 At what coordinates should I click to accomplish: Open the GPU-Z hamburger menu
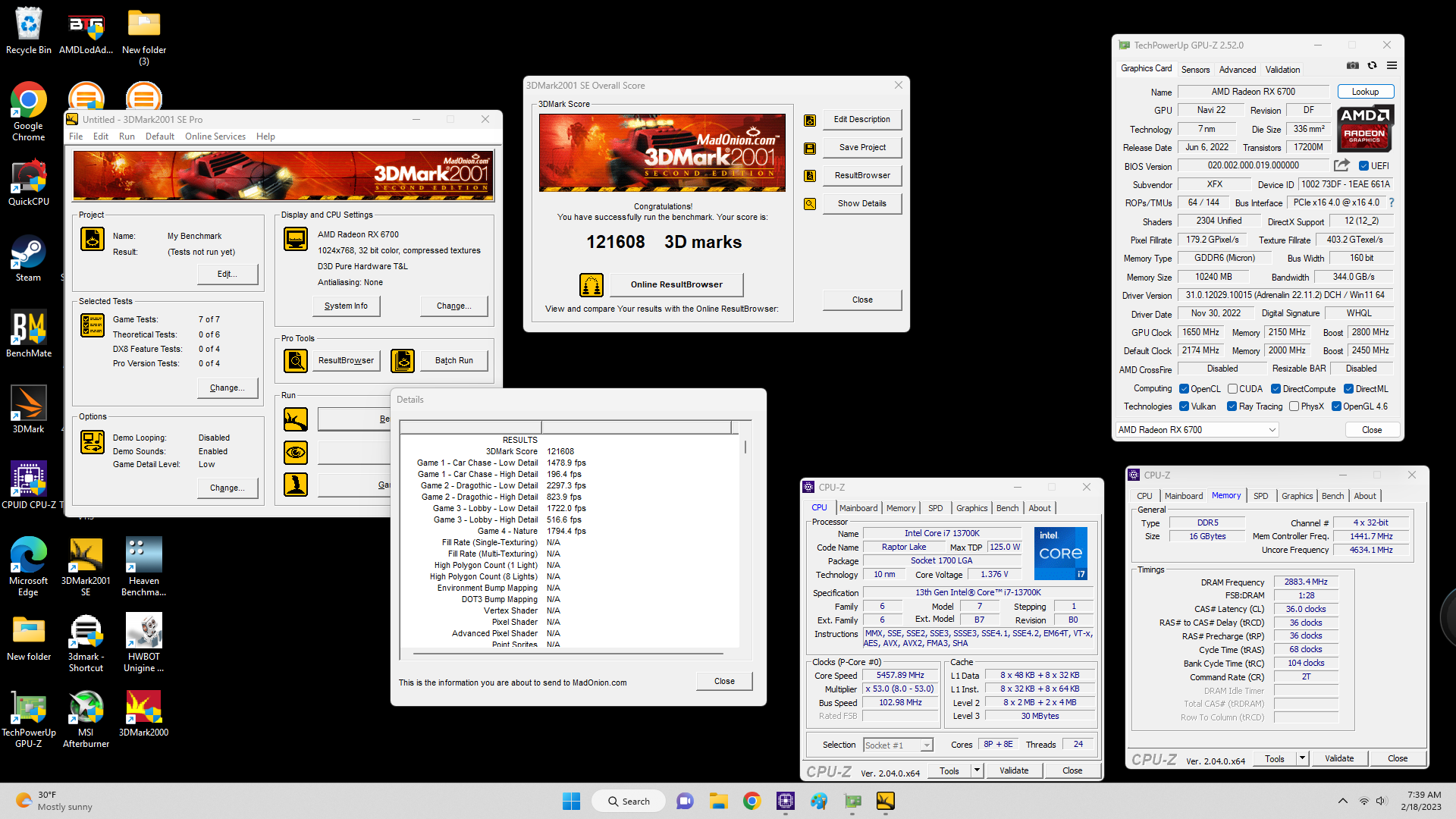pyautogui.click(x=1392, y=66)
